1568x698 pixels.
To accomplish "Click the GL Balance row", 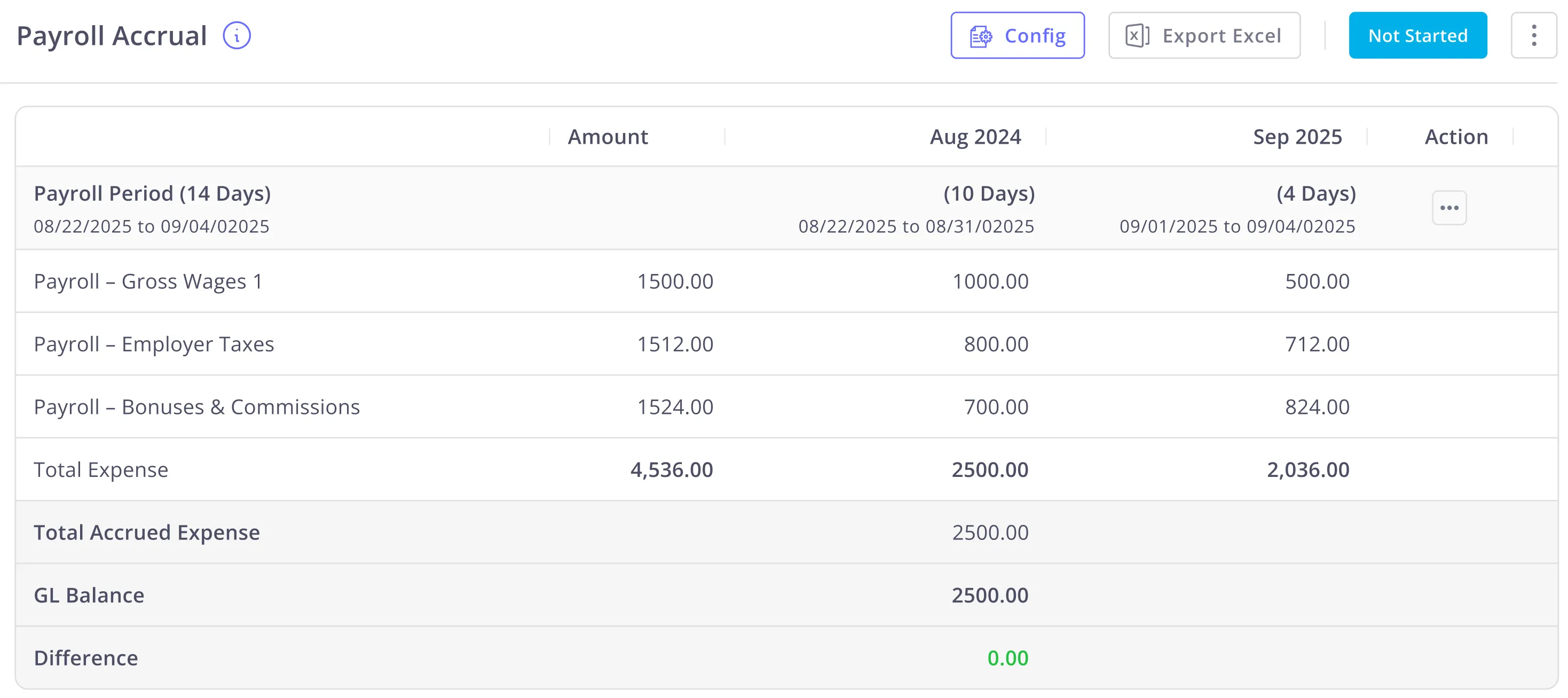I will (89, 595).
